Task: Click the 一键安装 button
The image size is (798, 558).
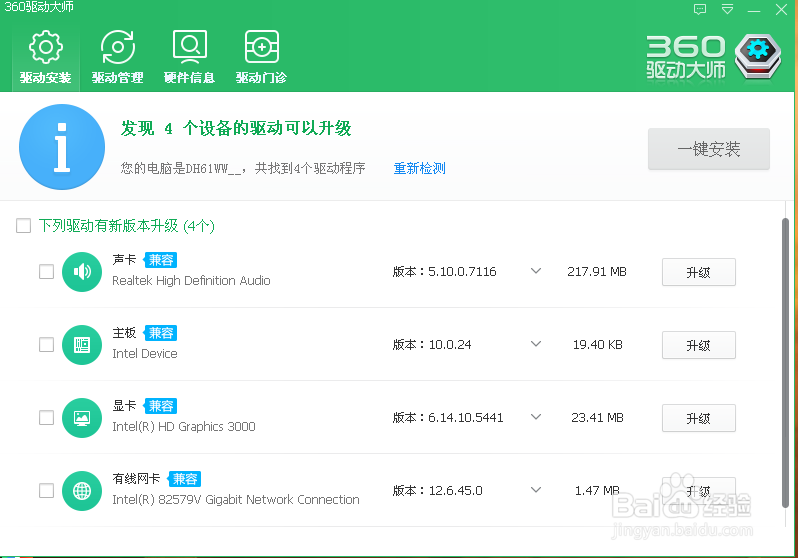Action: (x=708, y=149)
